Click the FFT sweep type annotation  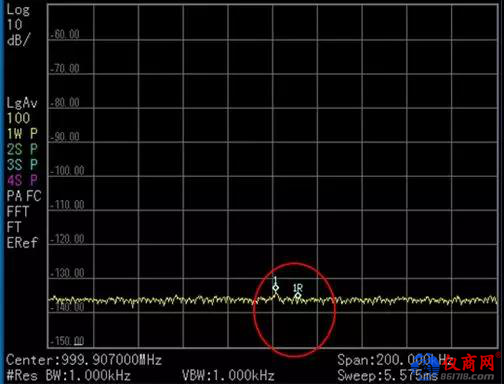coord(18,212)
